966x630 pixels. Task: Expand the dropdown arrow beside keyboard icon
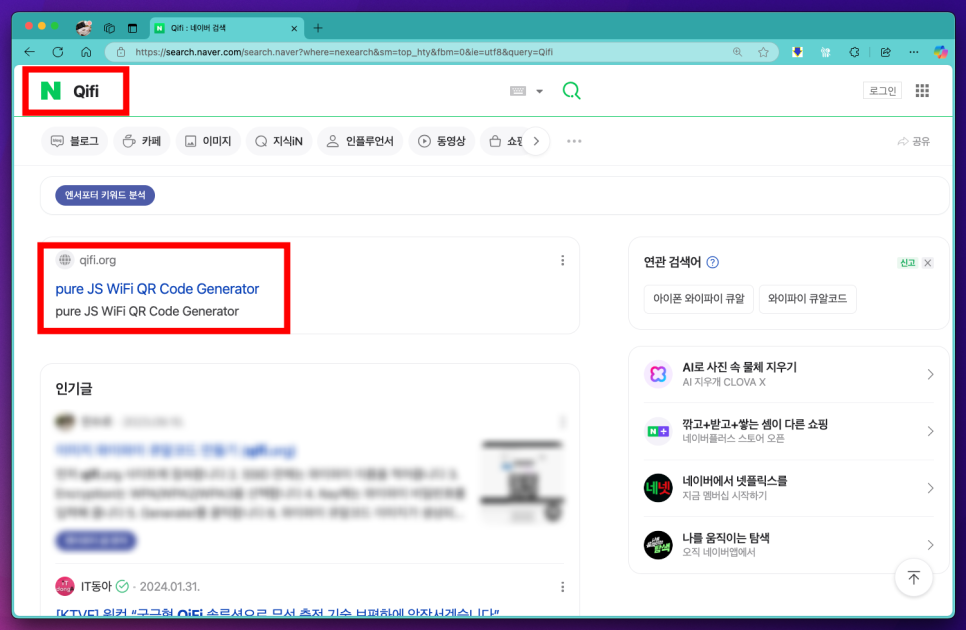click(539, 91)
